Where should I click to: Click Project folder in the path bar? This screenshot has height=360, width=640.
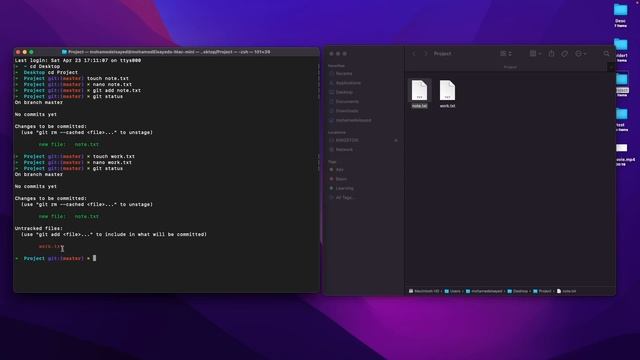(x=542, y=291)
